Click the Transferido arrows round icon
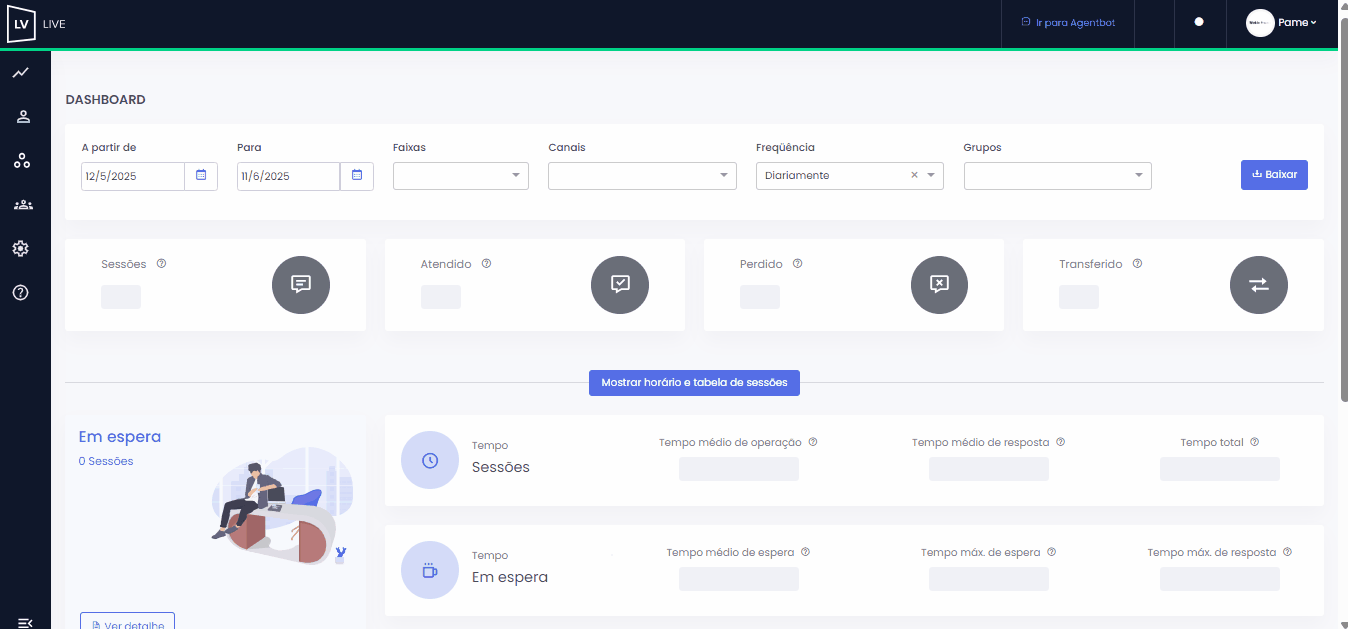This screenshot has height=629, width=1348. coord(1258,284)
